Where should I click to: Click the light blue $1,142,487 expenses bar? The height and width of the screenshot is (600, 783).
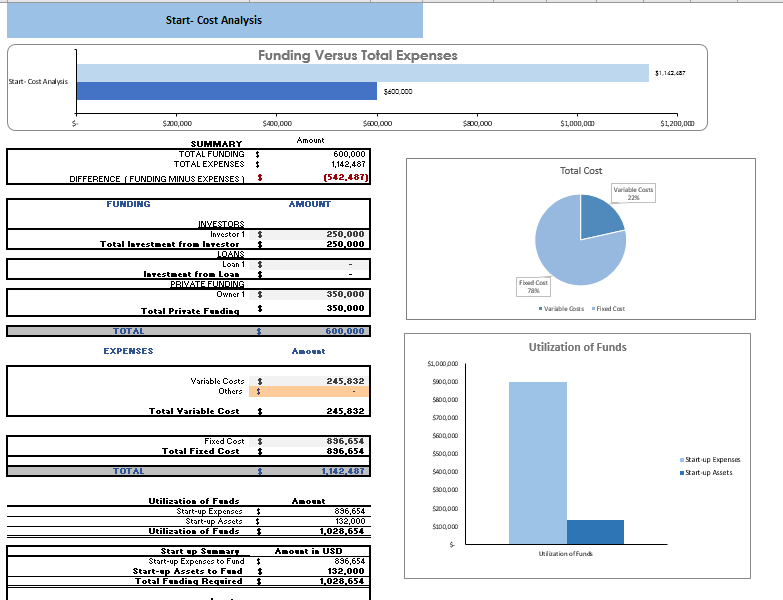point(363,73)
